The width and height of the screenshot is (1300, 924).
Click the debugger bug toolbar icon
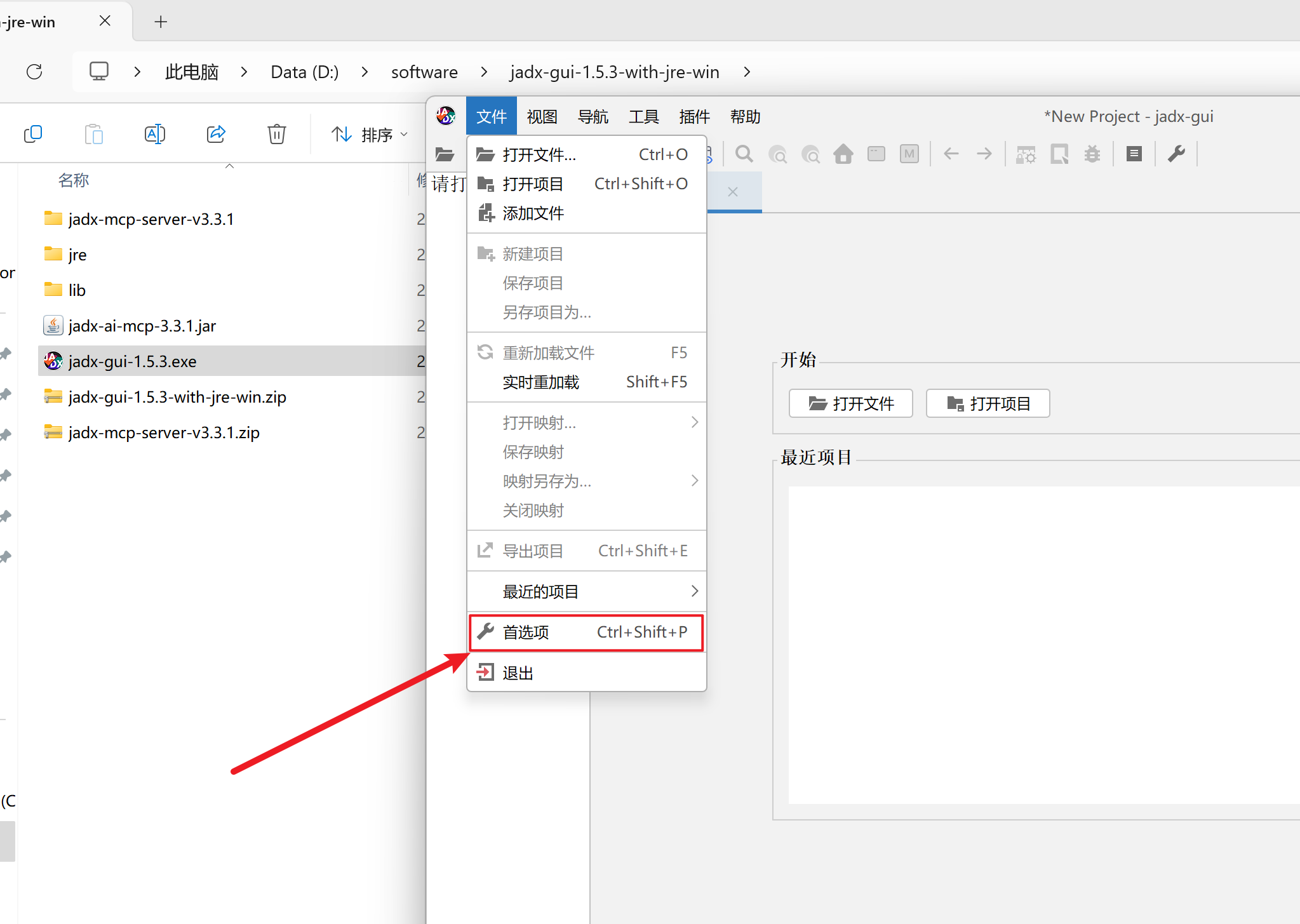coord(1092,154)
